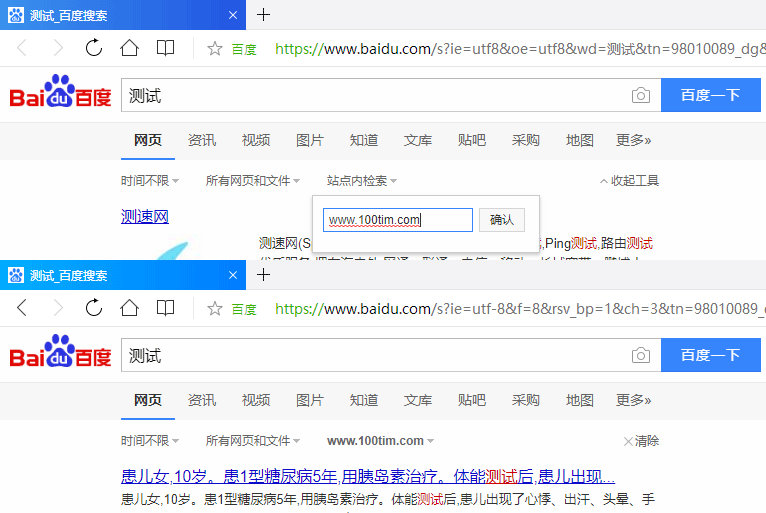Select 地图 tab in lower window
766x513 pixels.
[580, 400]
